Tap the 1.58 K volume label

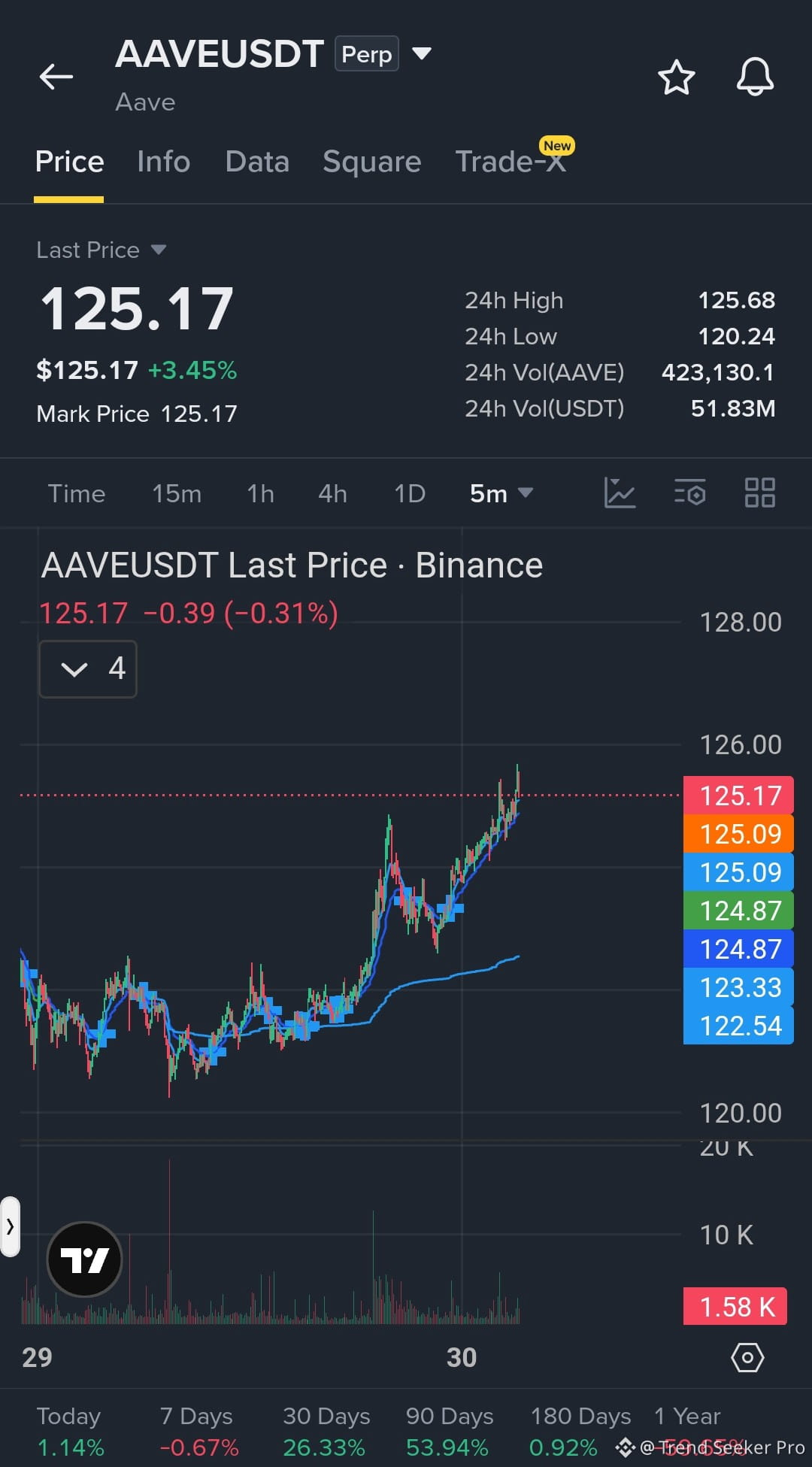(x=735, y=1306)
